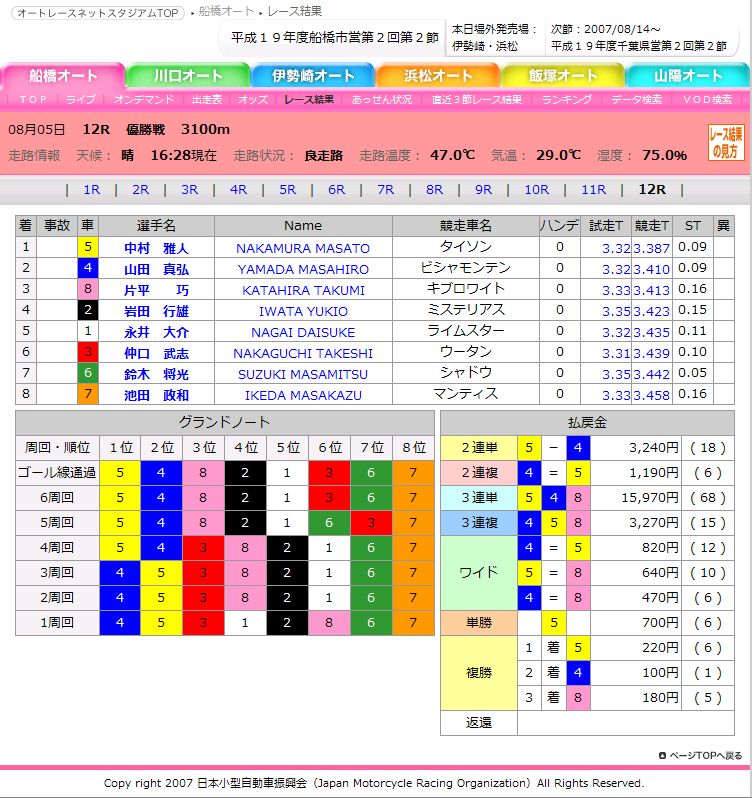
Task: Open rider 山田 真弘 profile link
Action: click(156, 269)
